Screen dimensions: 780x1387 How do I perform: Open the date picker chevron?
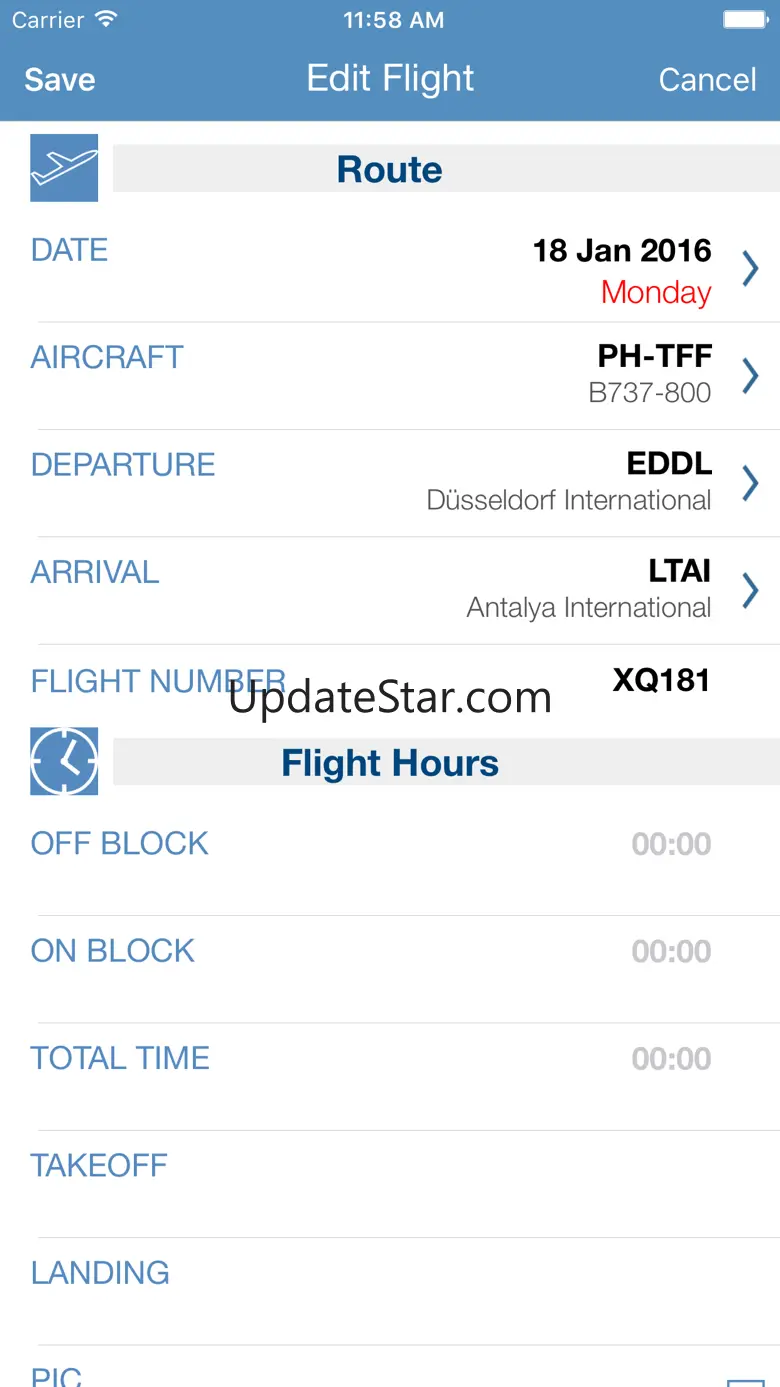coord(750,268)
